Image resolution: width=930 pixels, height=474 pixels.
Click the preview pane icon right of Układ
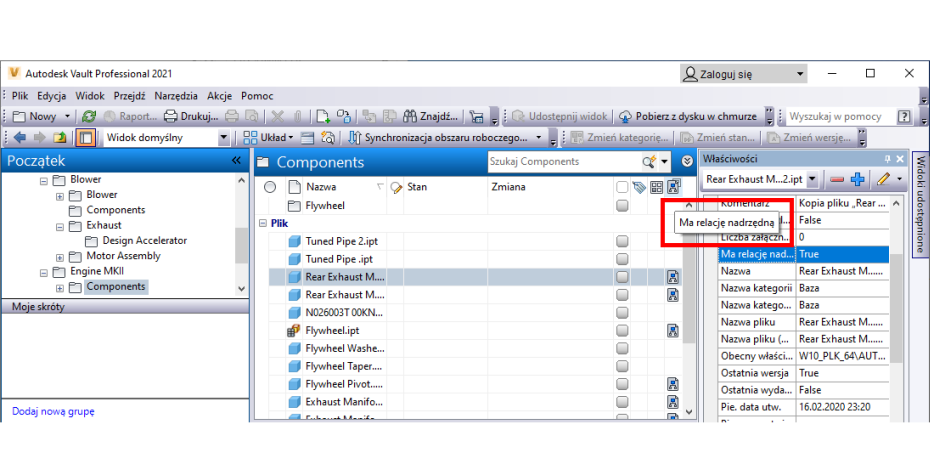coord(307,138)
